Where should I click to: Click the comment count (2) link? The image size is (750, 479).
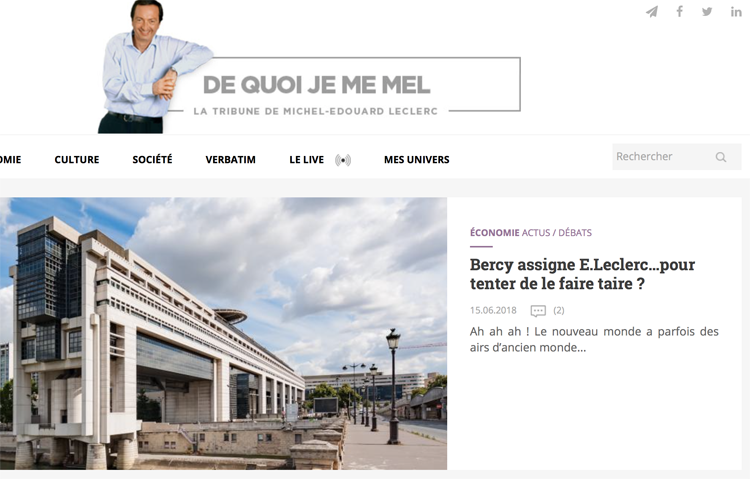click(x=559, y=311)
